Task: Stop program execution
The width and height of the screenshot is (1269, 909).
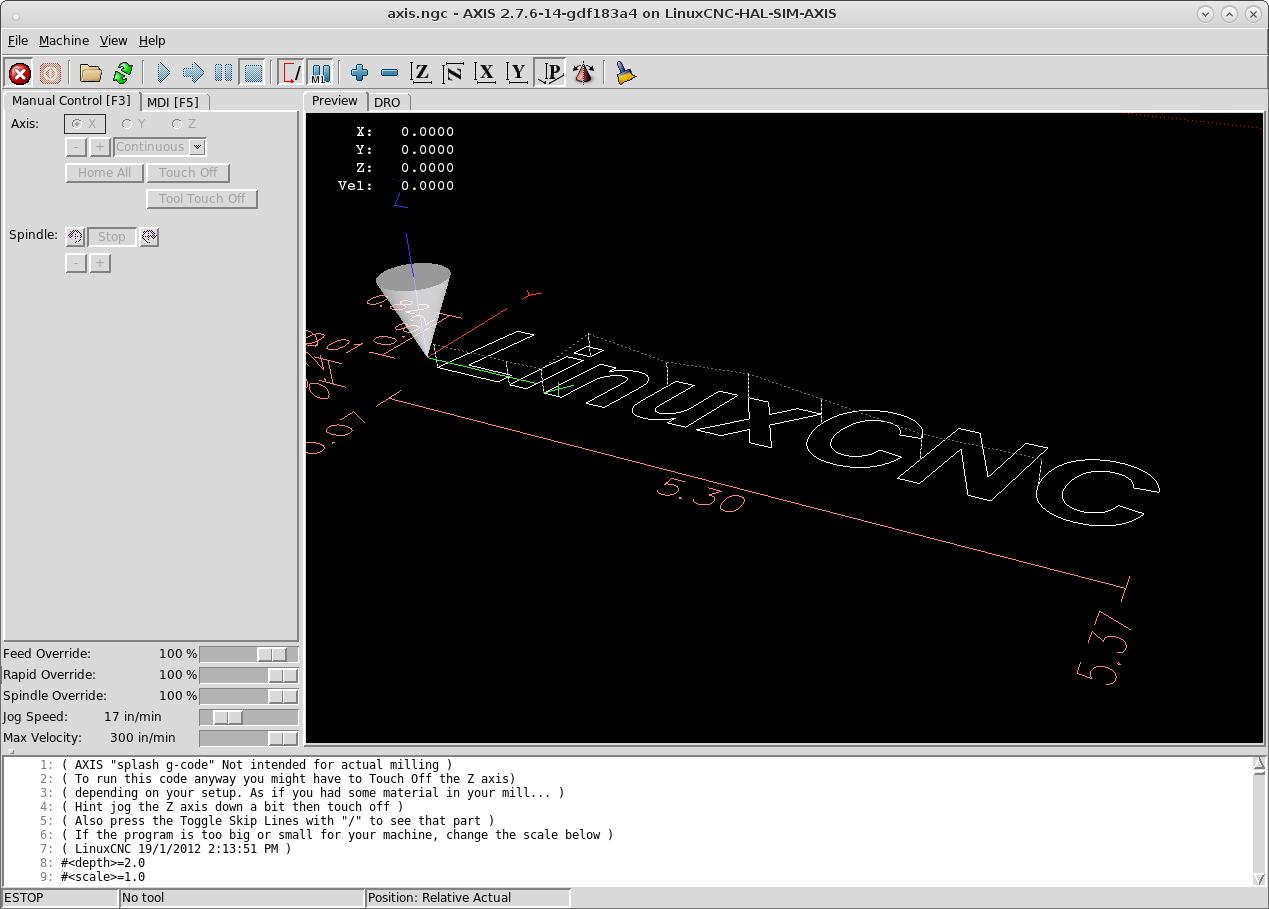Action: 253,73
